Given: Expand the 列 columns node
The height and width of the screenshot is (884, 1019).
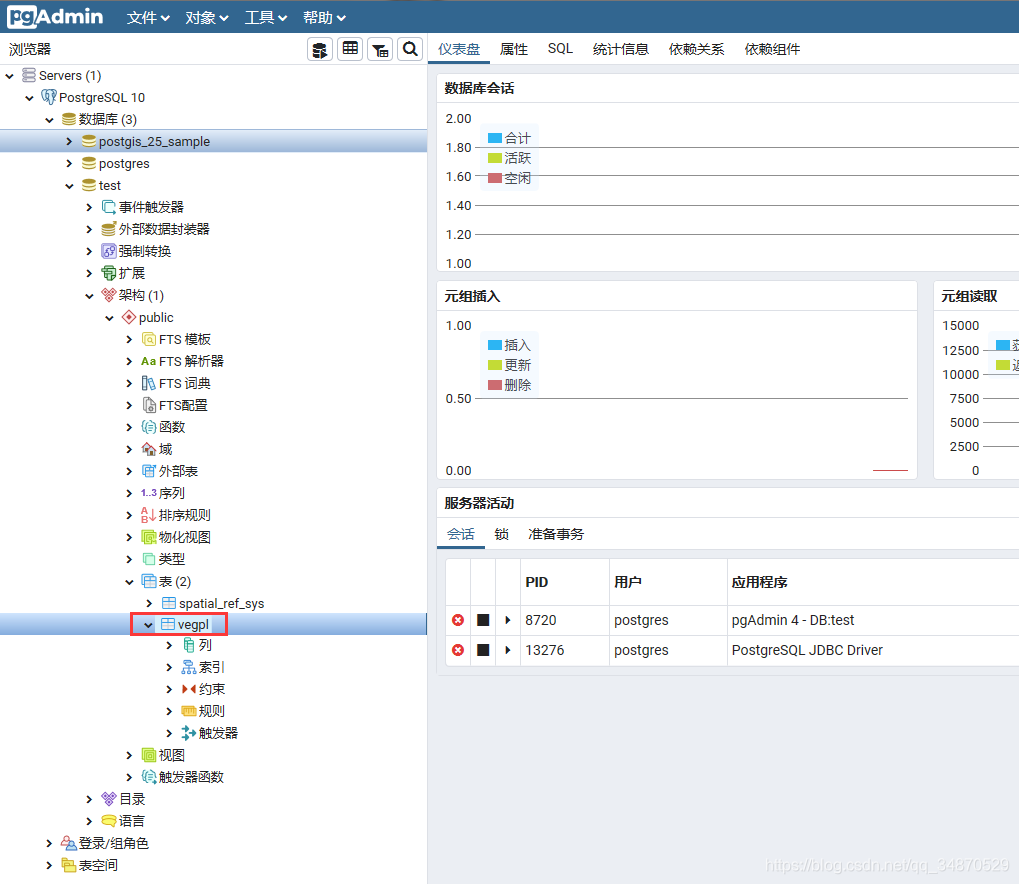Looking at the screenshot, I should [x=169, y=645].
